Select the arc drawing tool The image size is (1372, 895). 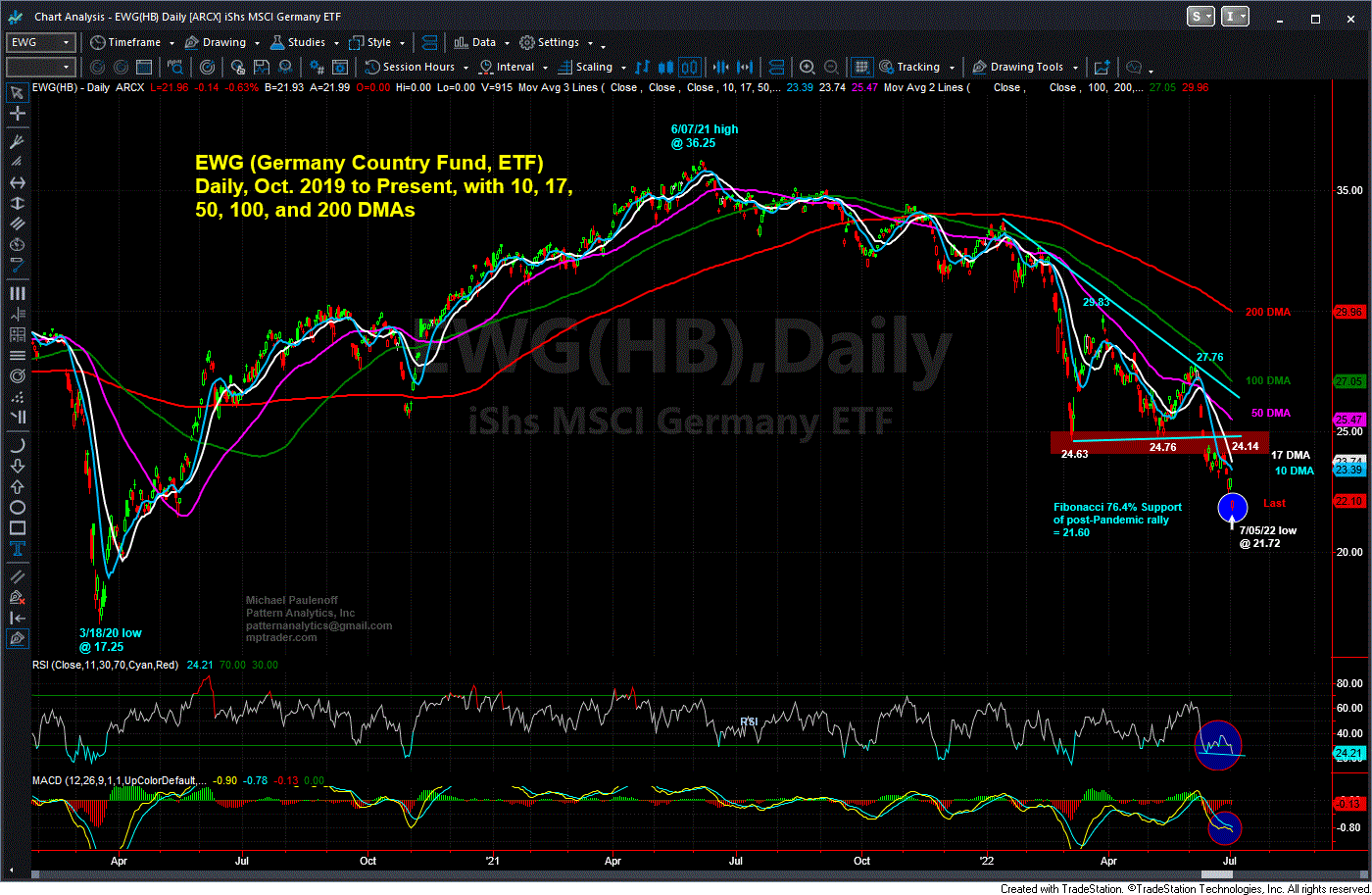coord(17,446)
